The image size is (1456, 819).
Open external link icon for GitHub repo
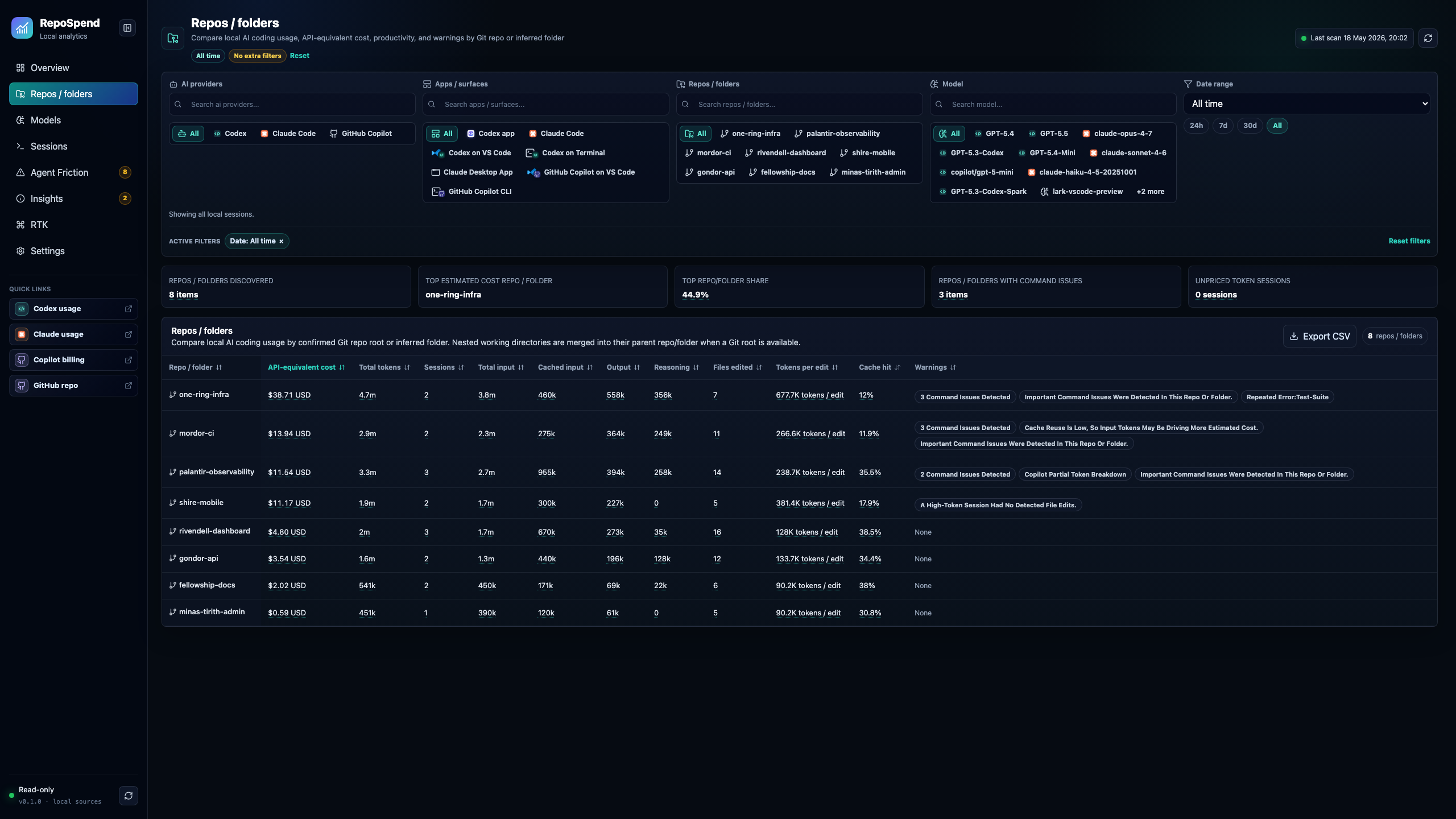coord(129,386)
